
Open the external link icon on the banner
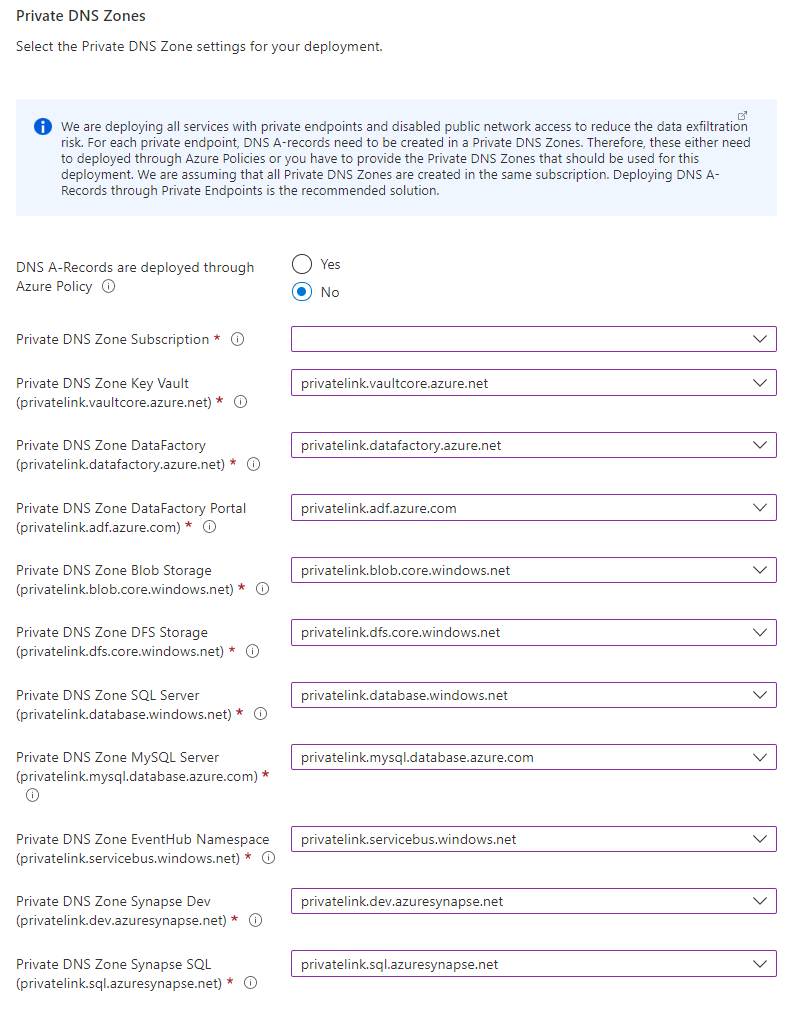[743, 115]
